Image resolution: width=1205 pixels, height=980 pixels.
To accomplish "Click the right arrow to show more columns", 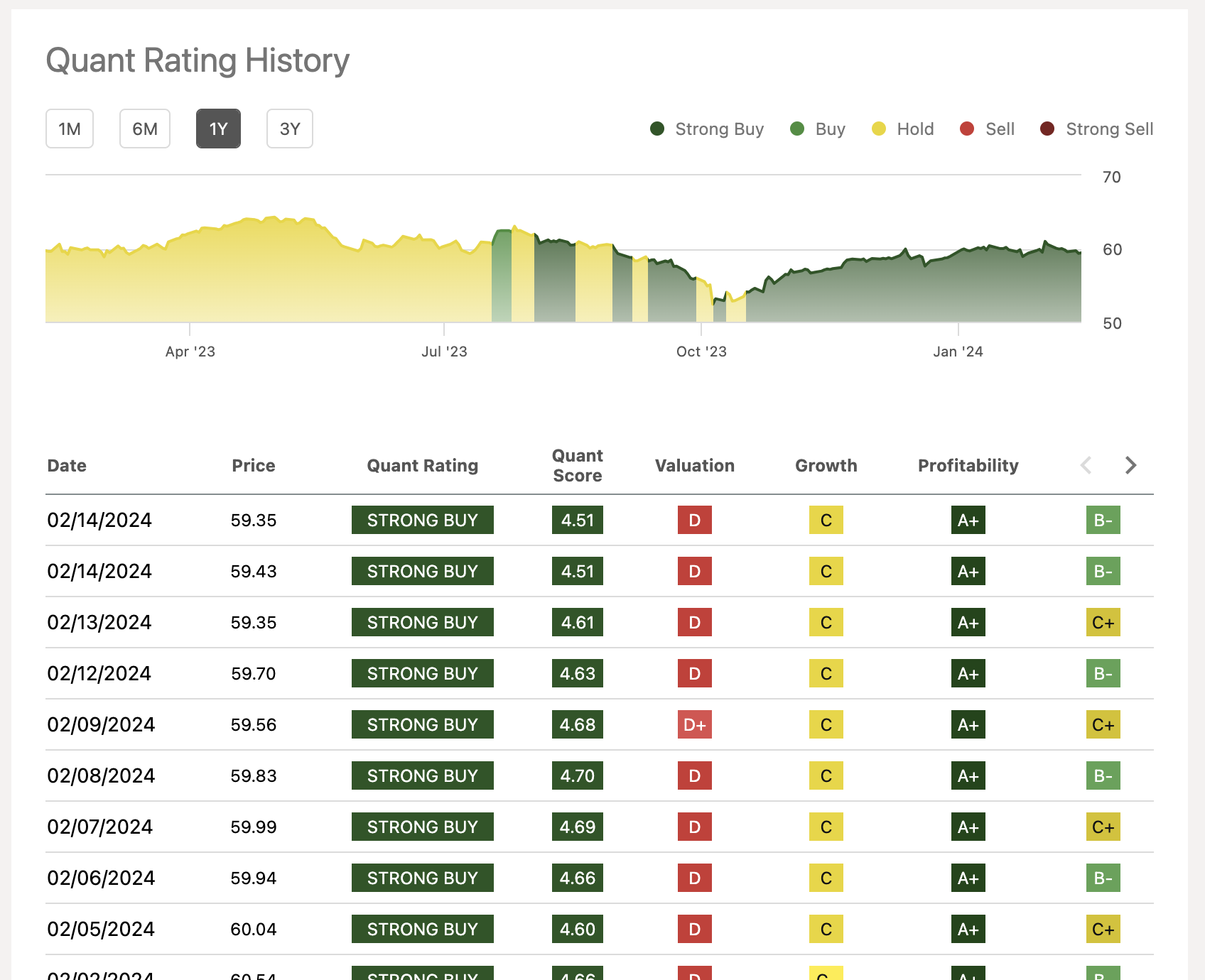I will 1130,465.
